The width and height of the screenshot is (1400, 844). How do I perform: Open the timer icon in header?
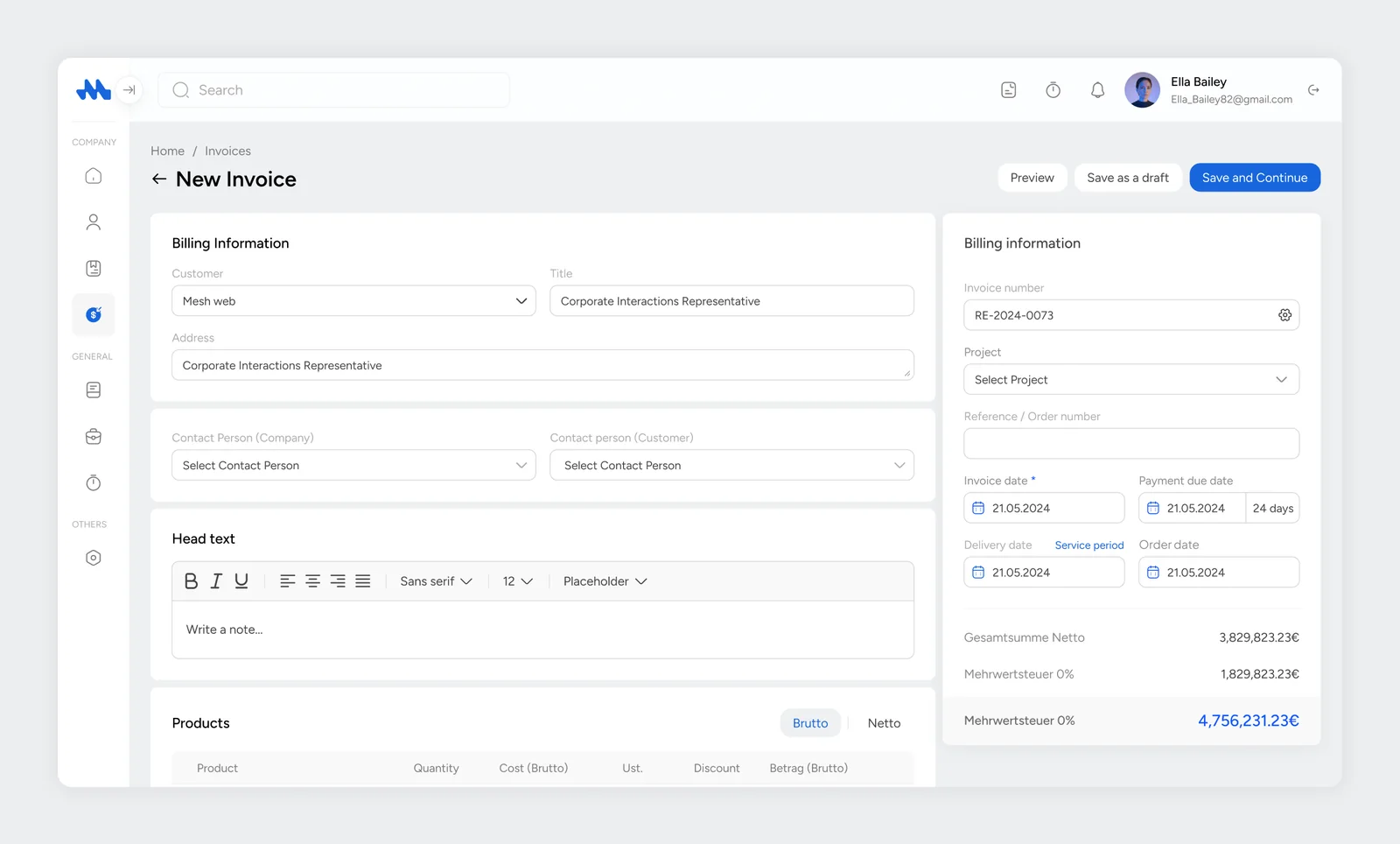point(1053,90)
